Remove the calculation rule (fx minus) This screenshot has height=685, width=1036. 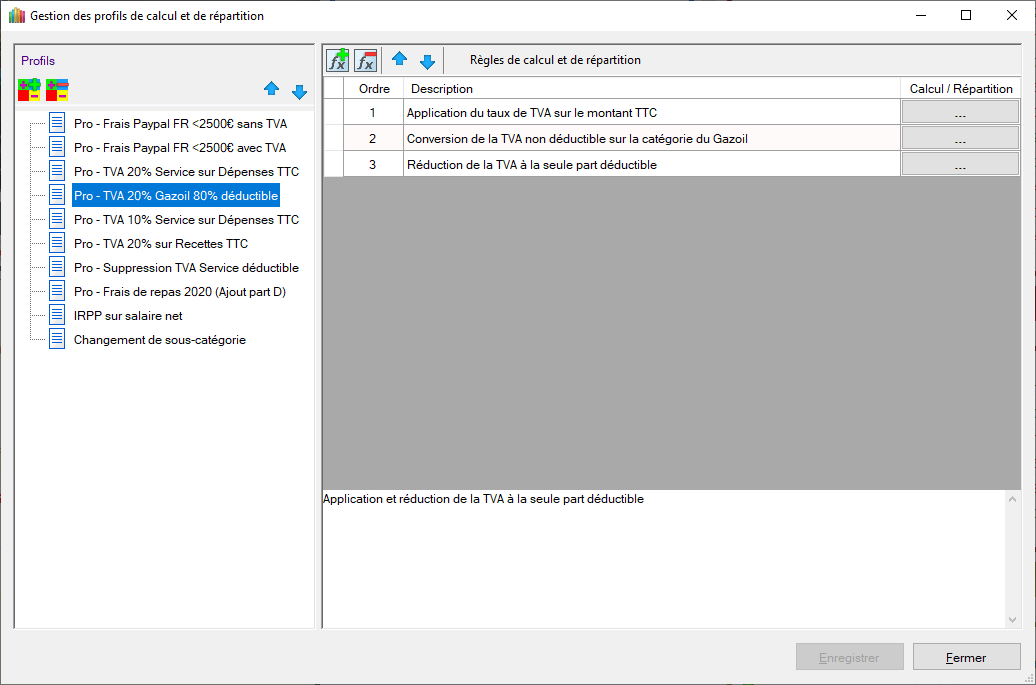[x=366, y=60]
